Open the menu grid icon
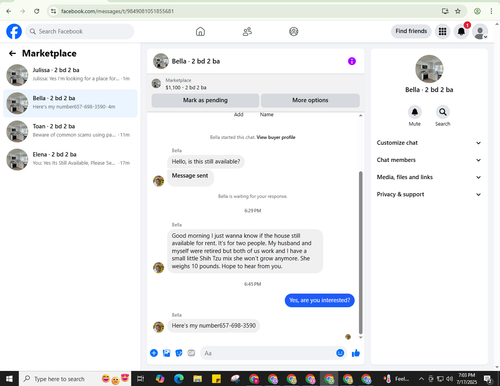 (442, 31)
